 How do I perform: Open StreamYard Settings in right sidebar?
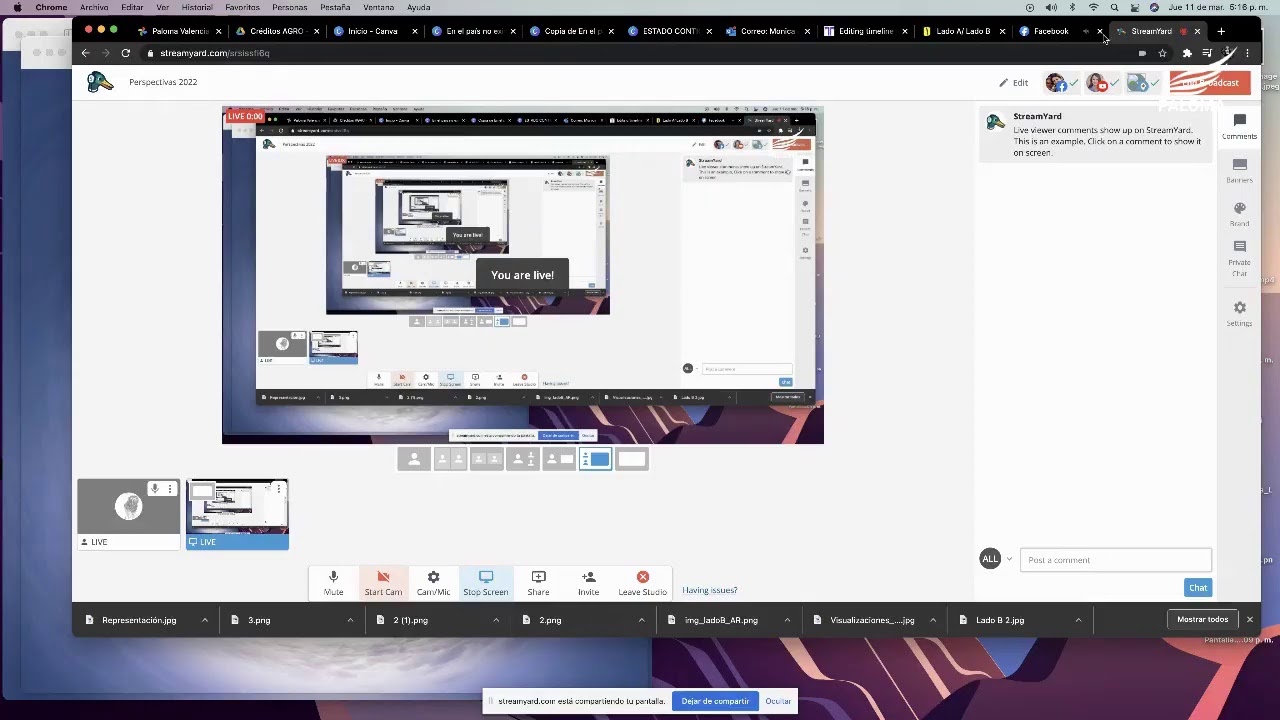point(1239,314)
